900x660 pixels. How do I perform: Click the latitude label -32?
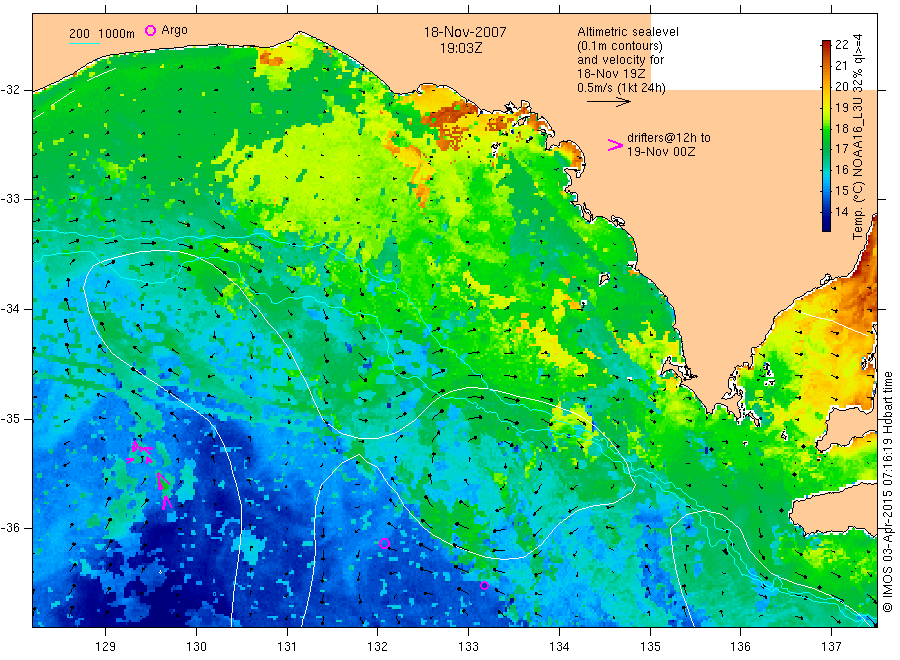click(10, 90)
